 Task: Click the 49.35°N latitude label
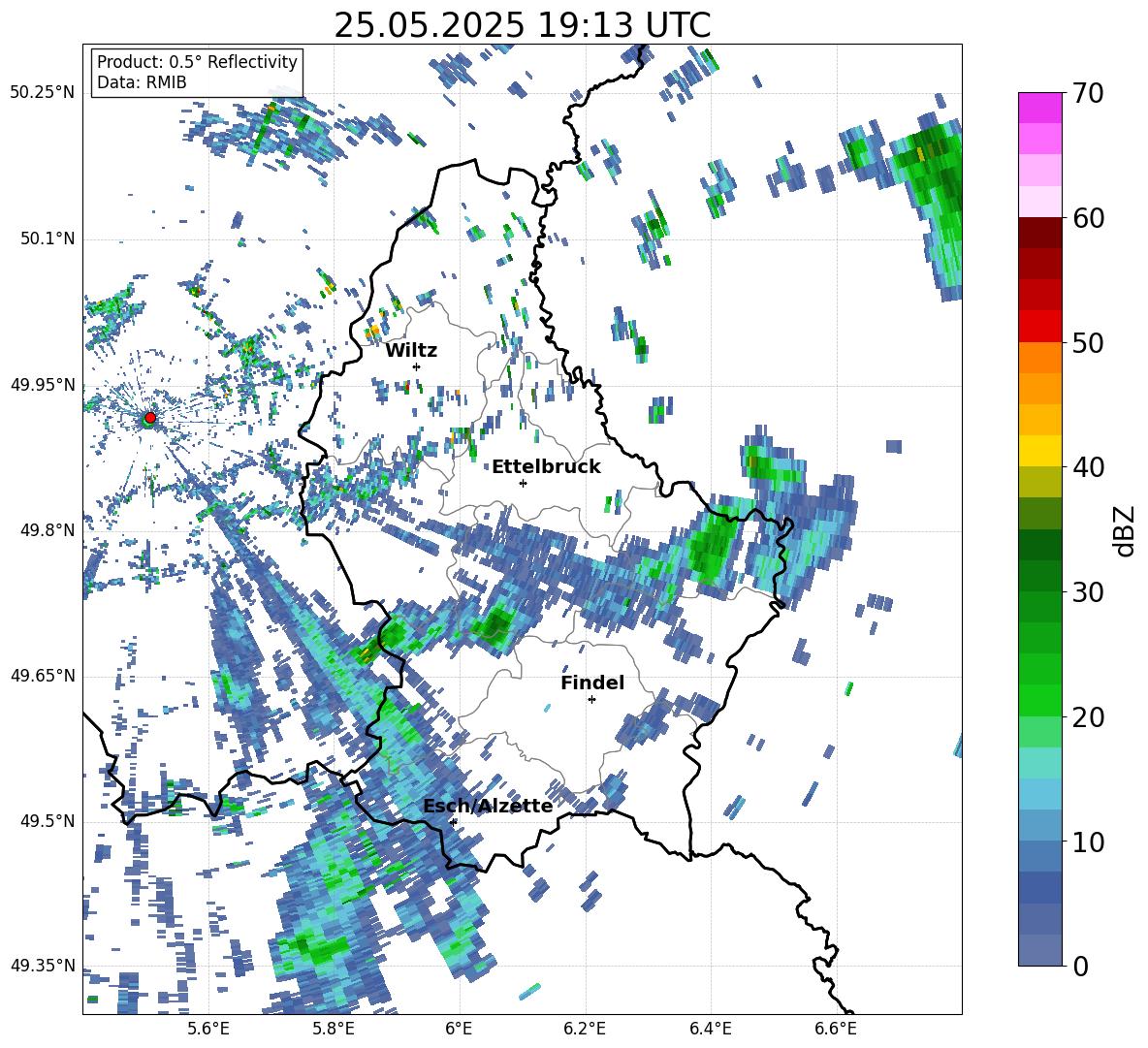click(x=43, y=966)
